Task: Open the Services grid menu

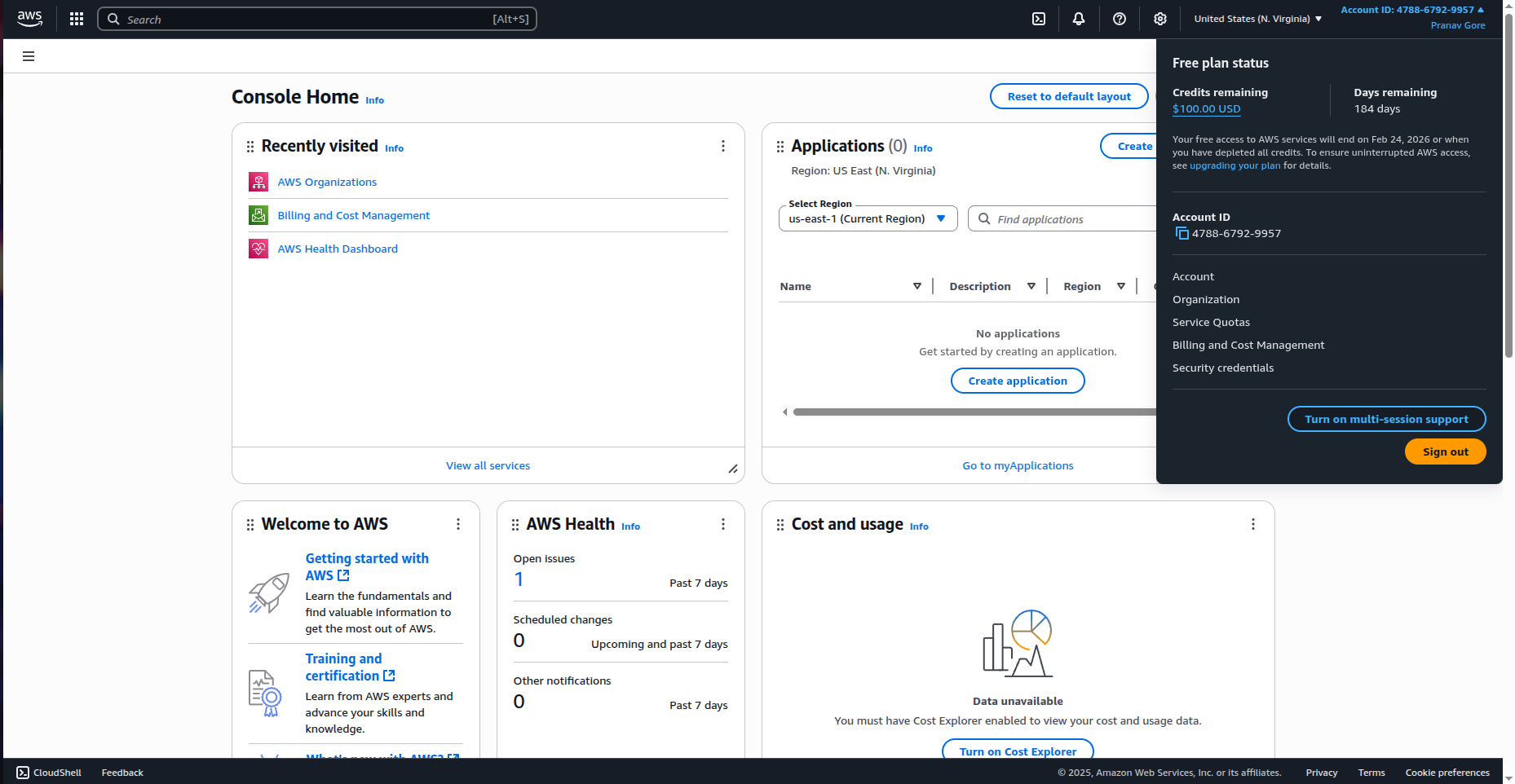Action: [76, 18]
